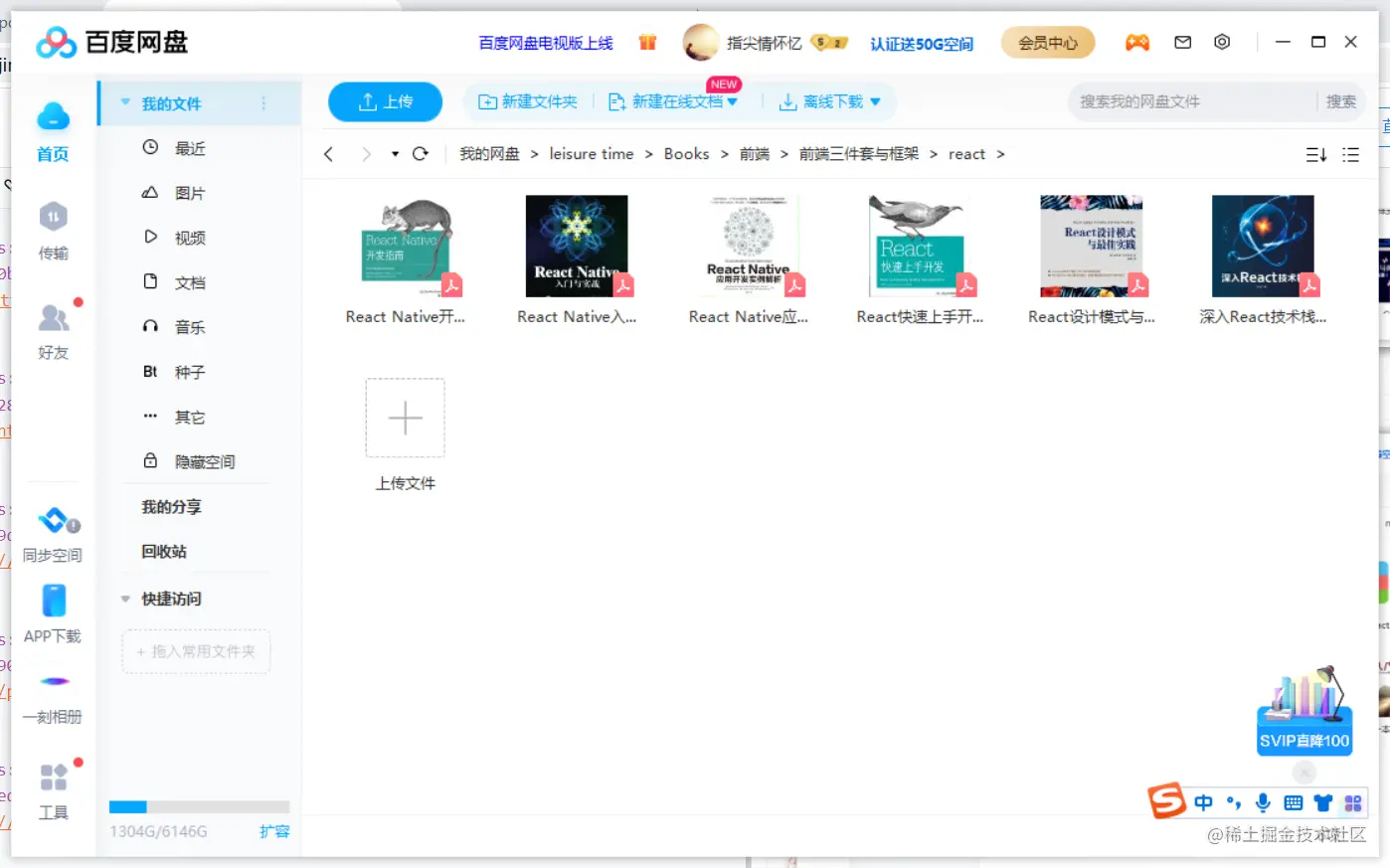Select the React设计模式与... PDF file

click(1092, 260)
